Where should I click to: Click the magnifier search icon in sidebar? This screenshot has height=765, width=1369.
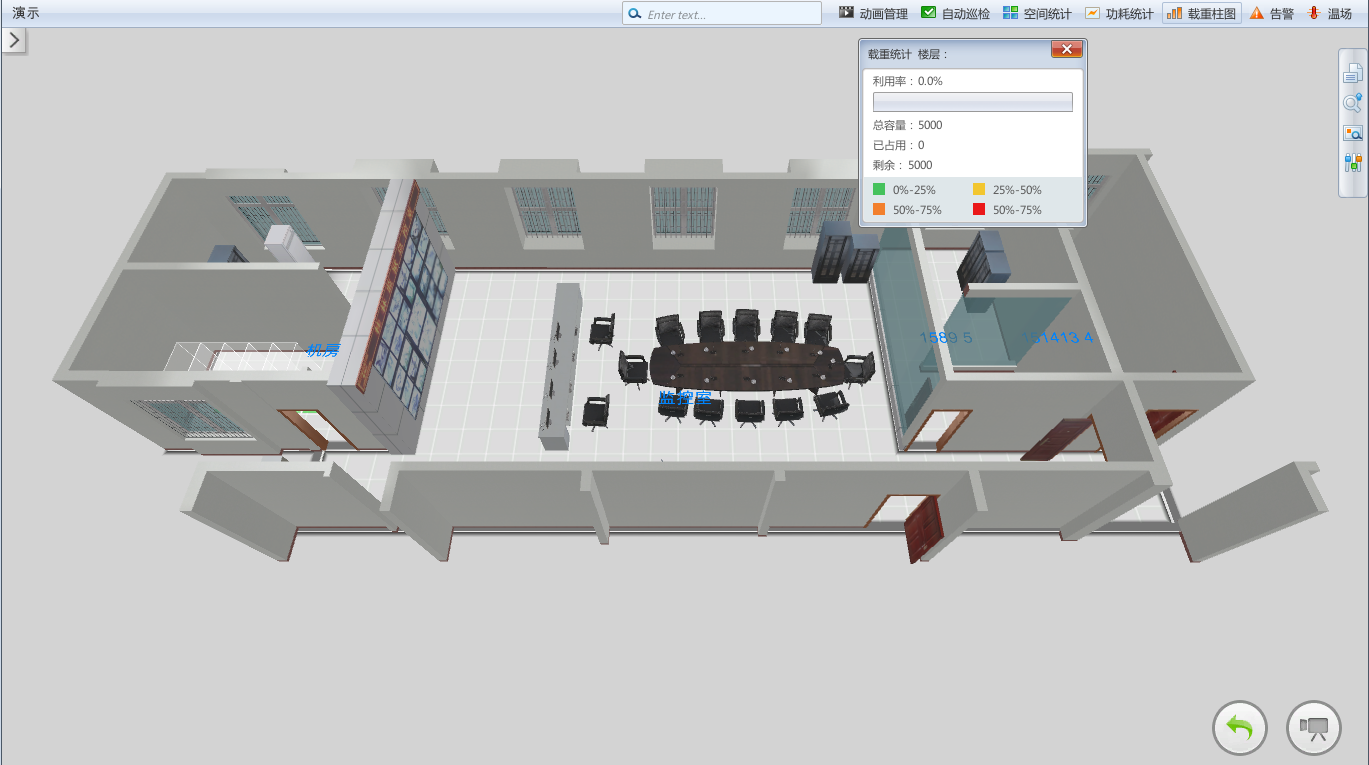pyautogui.click(x=1352, y=103)
